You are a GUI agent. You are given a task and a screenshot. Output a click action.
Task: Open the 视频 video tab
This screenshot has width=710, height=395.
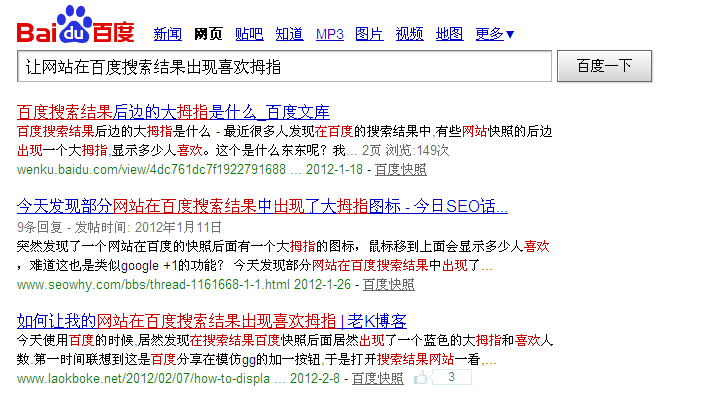[409, 34]
